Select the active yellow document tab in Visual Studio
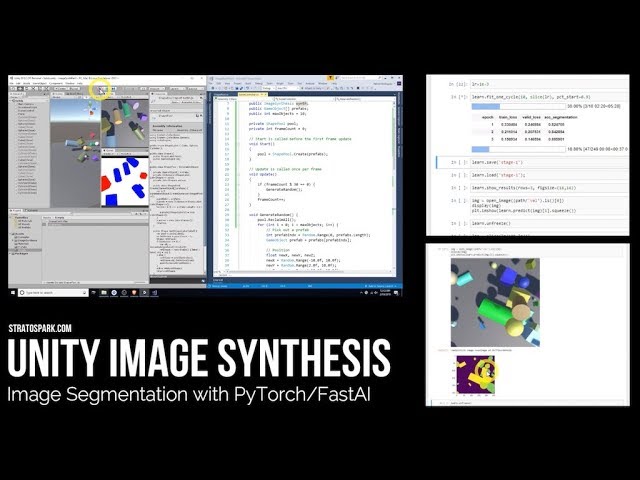Image resolution: width=640 pixels, height=480 pixels. click(x=252, y=94)
